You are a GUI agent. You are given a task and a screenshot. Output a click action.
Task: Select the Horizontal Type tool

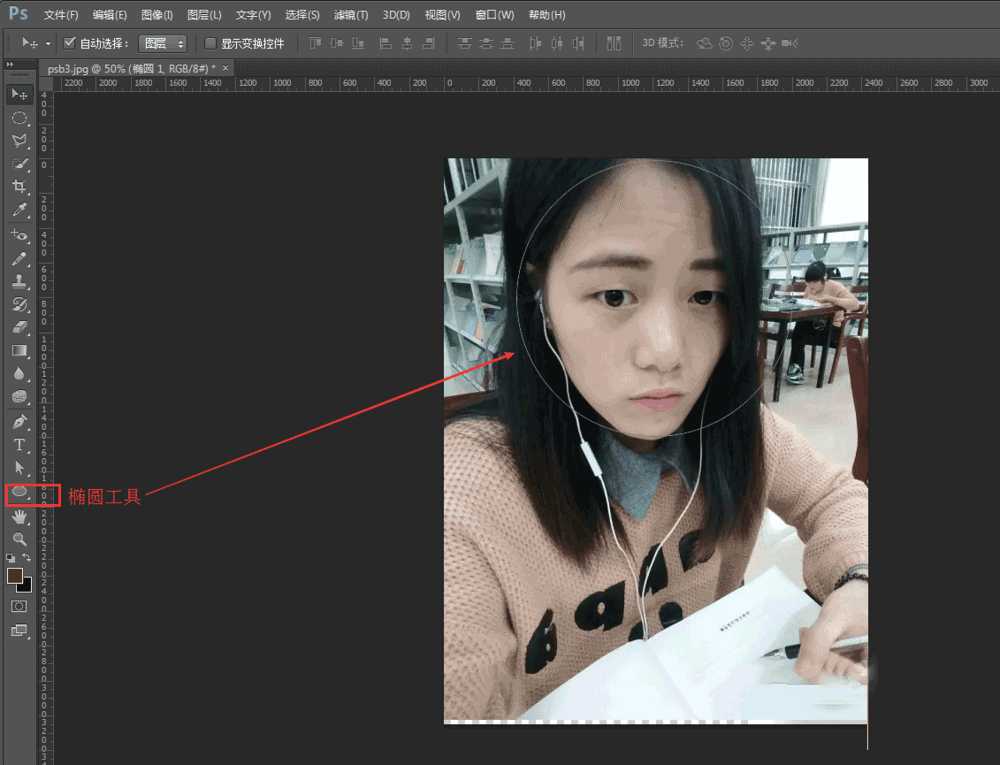(x=20, y=444)
